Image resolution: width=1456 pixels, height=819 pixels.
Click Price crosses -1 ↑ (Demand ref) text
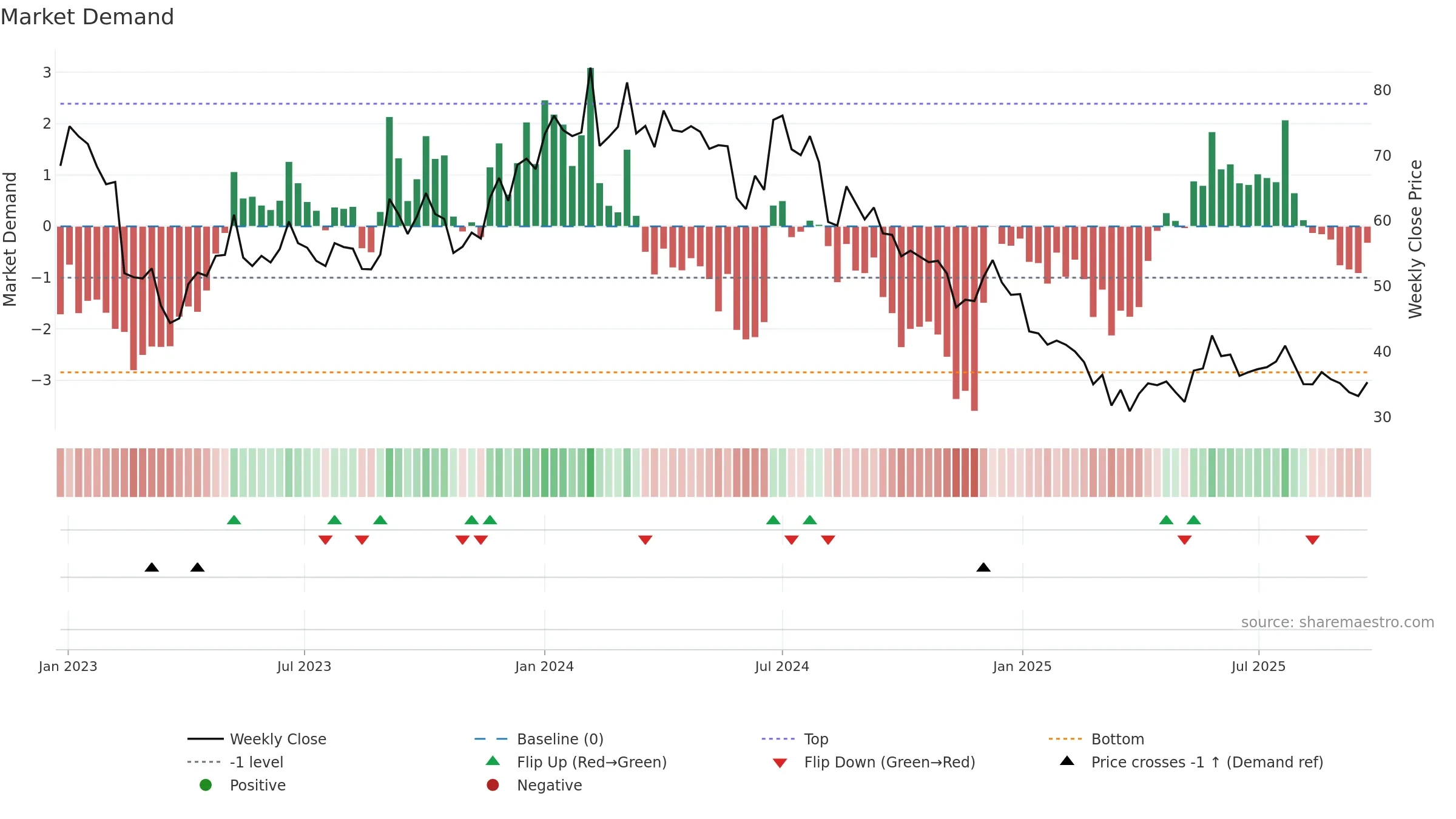[1207, 762]
